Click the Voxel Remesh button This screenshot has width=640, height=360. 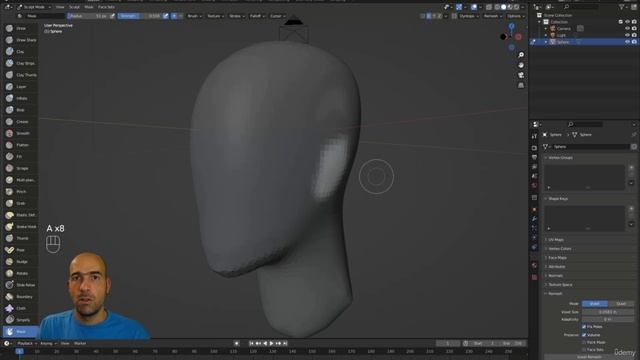pyautogui.click(x=589, y=357)
